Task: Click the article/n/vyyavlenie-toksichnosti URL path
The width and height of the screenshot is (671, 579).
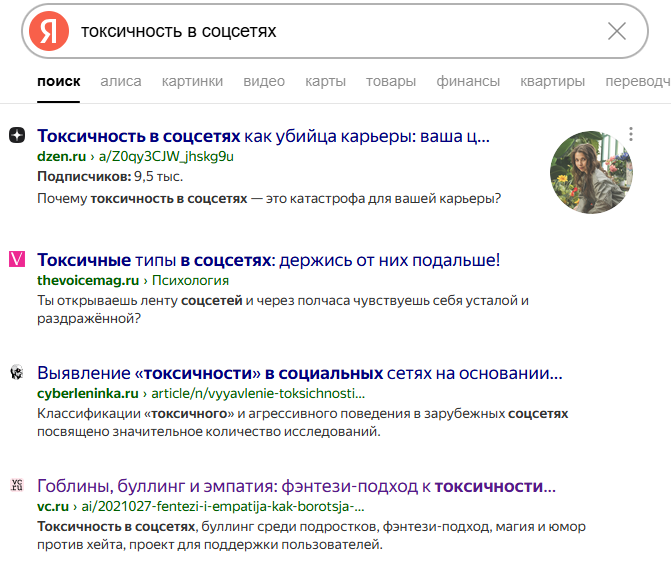Action: 258,393
